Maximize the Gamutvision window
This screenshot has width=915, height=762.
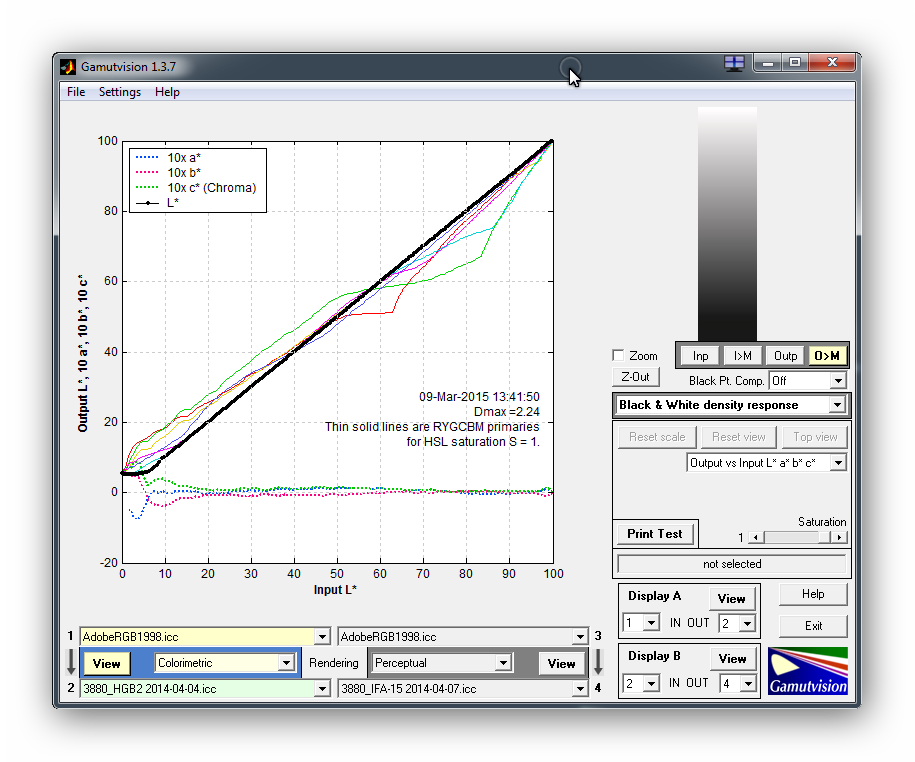[795, 63]
